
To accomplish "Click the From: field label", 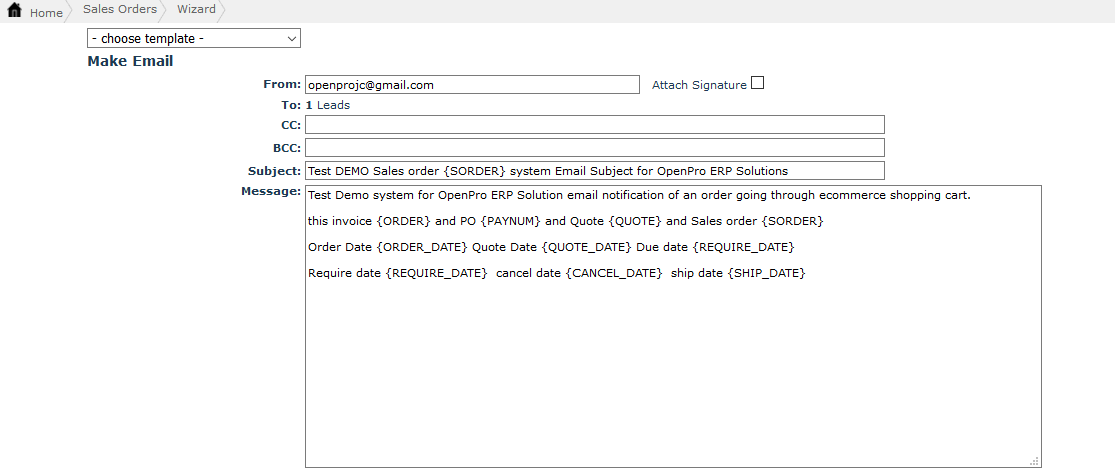I will click(281, 84).
